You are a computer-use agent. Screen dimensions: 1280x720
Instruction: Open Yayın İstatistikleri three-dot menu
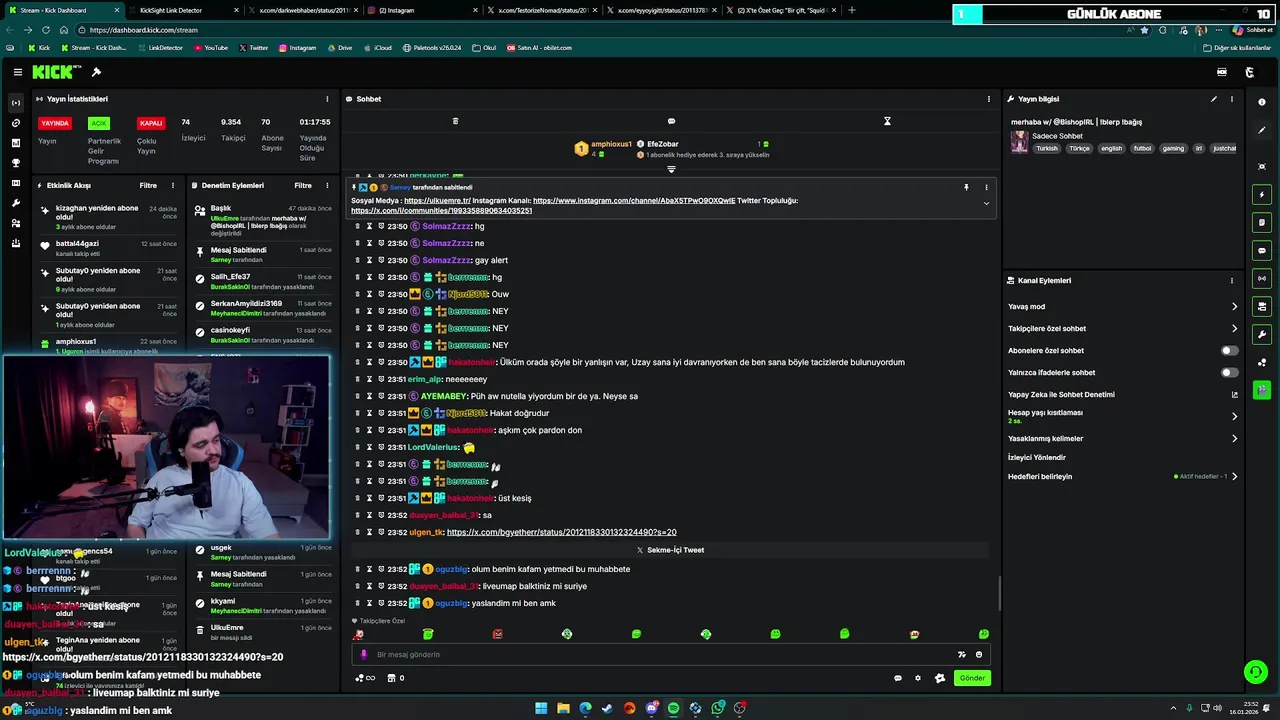(x=327, y=99)
